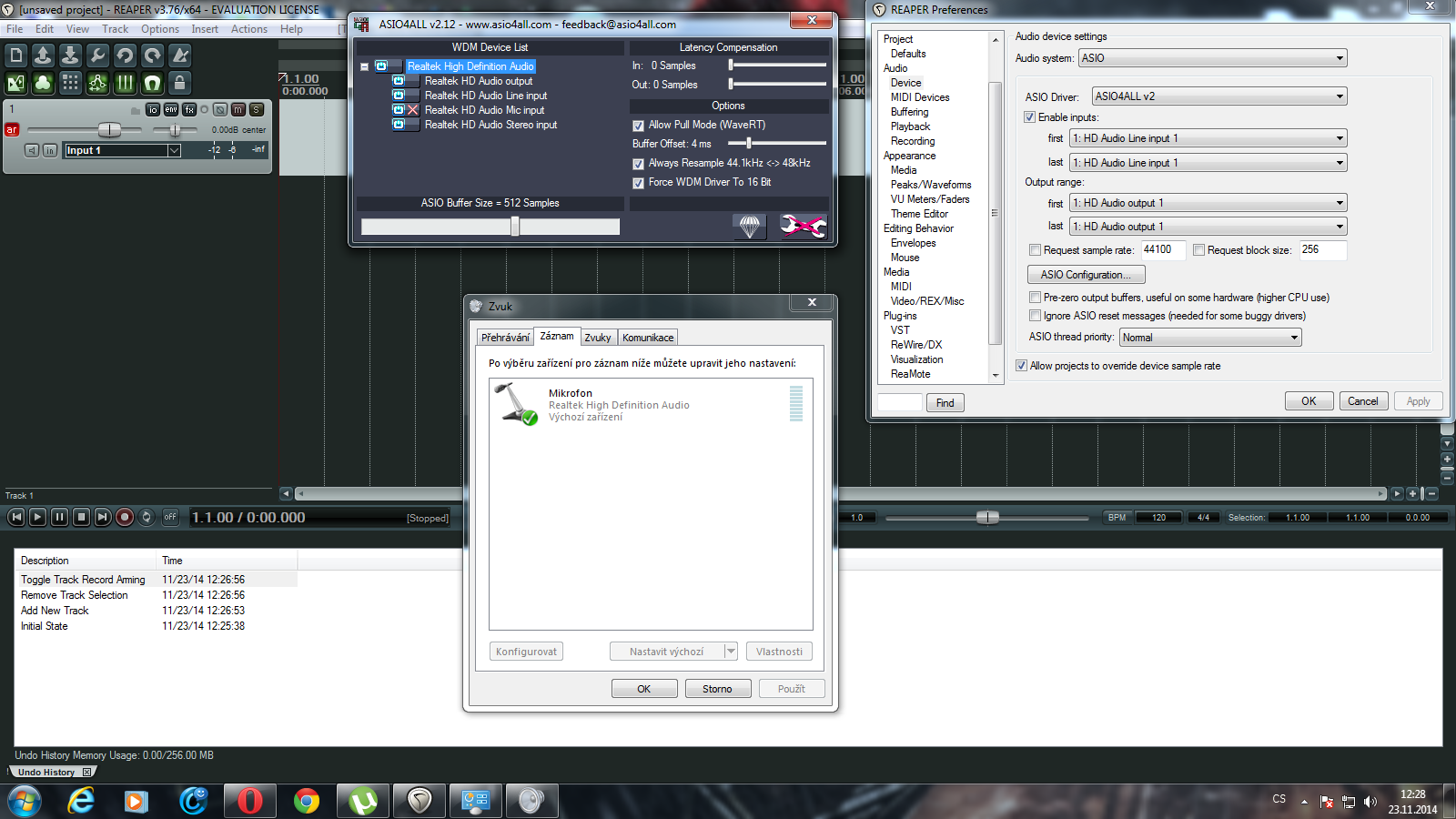Screen dimensions: 1456x819
Task: Open Internet Explorer from the taskbar
Action: pyautogui.click(x=81, y=801)
